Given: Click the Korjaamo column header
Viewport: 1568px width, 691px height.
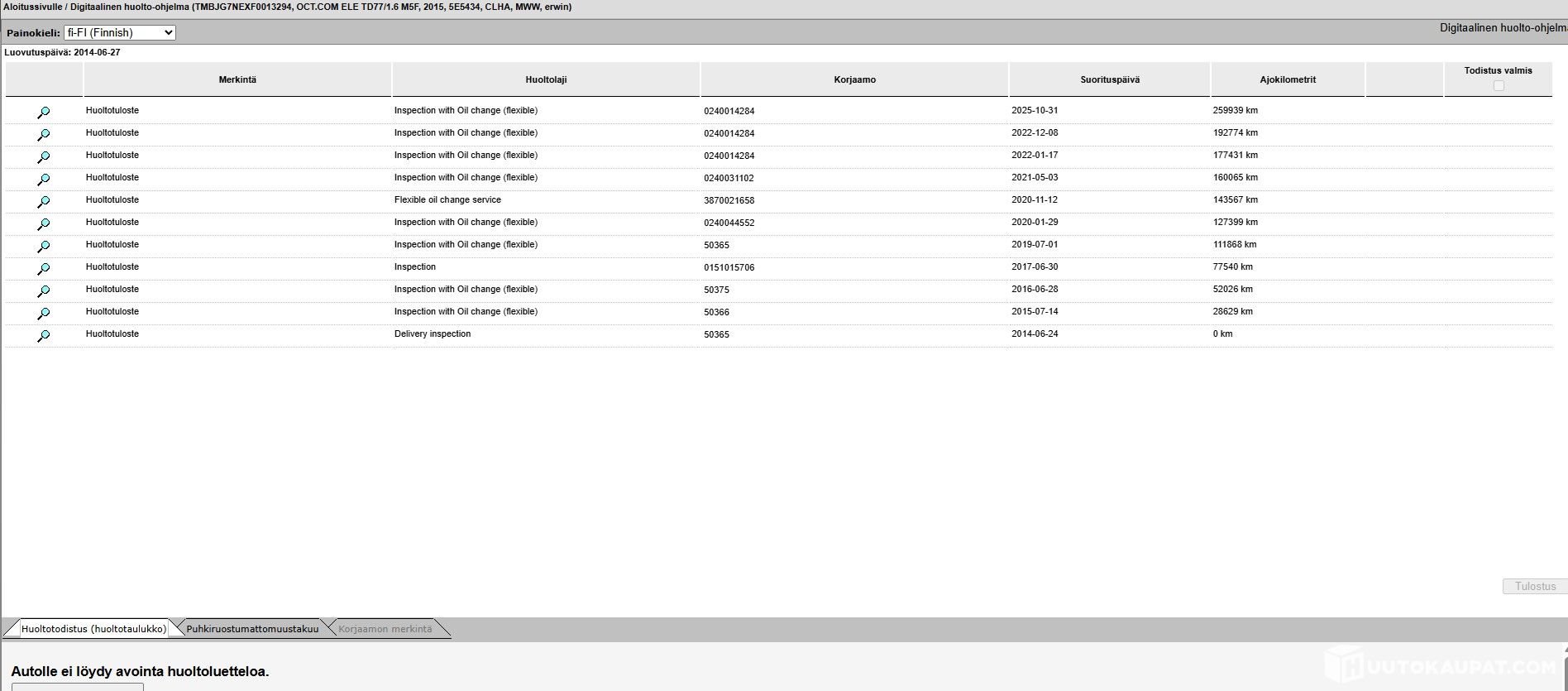Looking at the screenshot, I should click(854, 79).
